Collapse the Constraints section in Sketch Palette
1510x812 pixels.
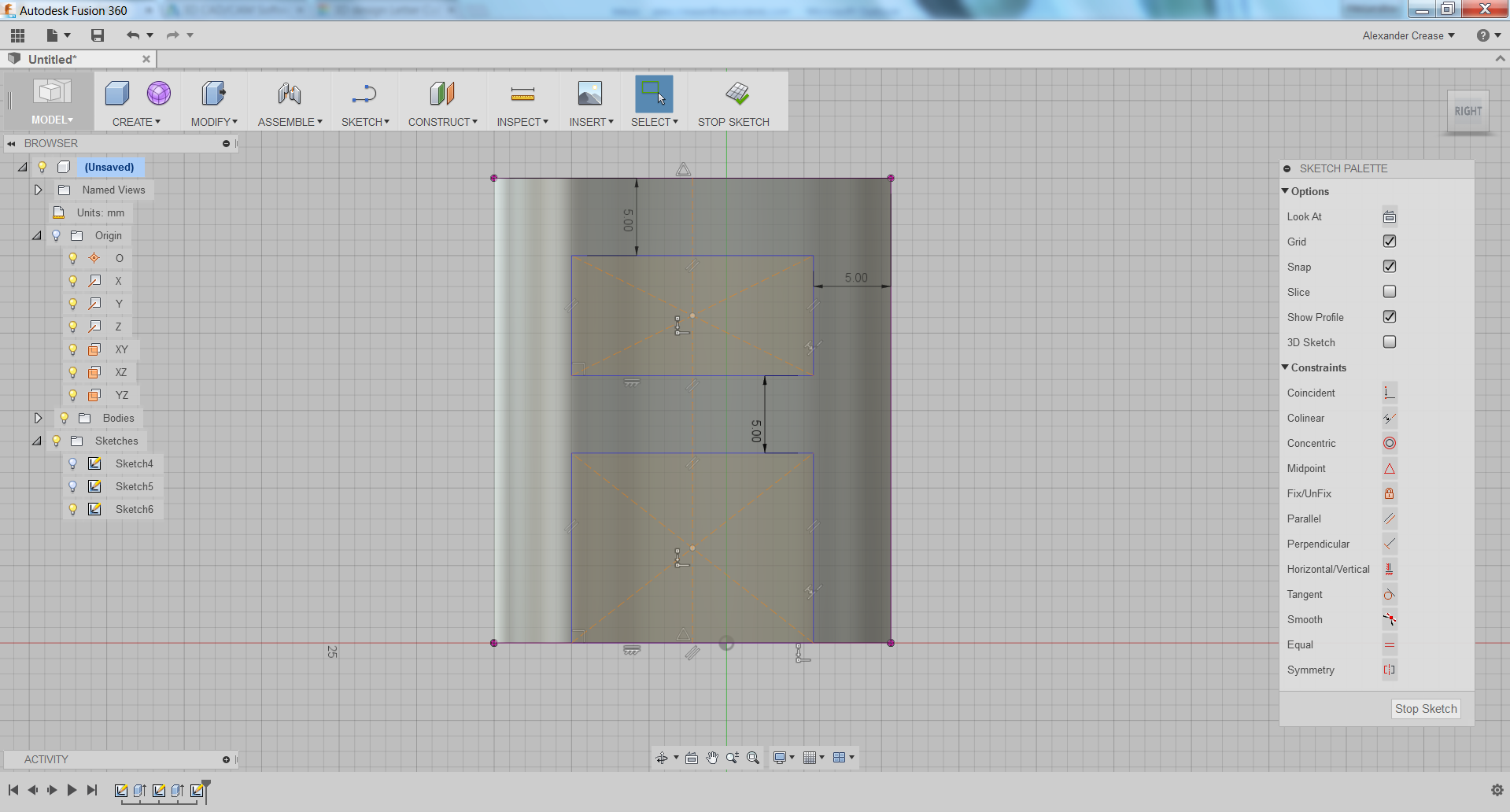(x=1284, y=367)
